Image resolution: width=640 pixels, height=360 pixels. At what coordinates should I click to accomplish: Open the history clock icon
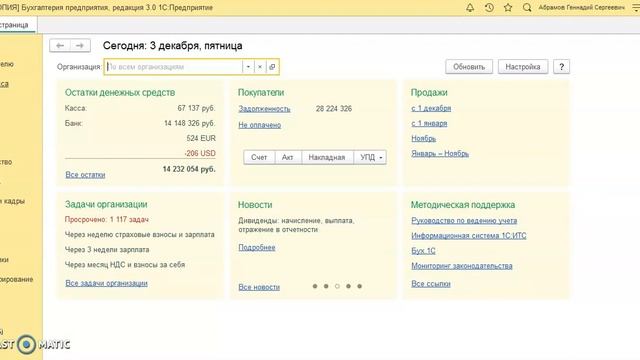click(x=489, y=7)
